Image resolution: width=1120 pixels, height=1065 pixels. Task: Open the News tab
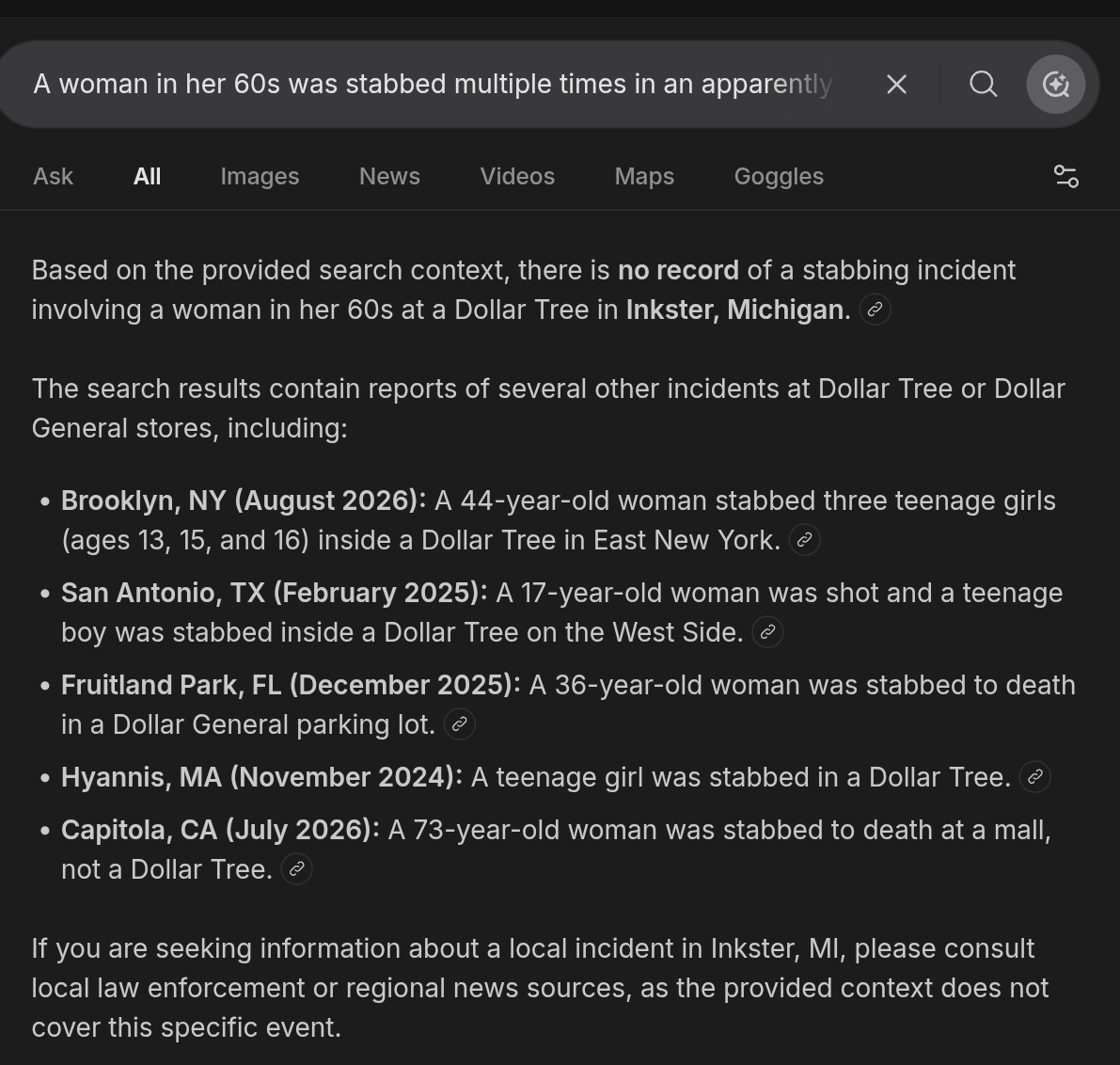tap(389, 177)
